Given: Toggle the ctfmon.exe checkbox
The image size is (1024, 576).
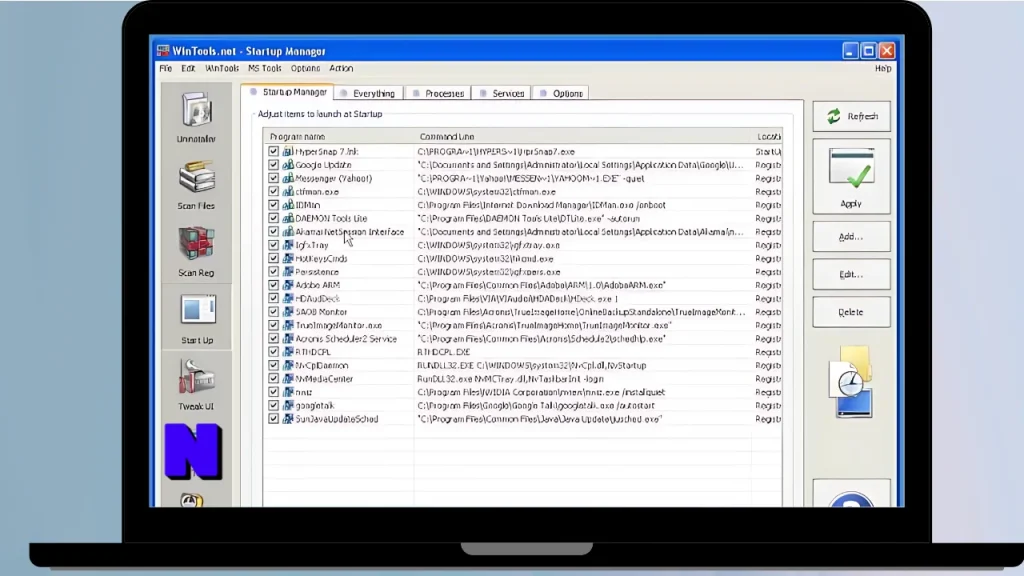Looking at the screenshot, I should (273, 191).
